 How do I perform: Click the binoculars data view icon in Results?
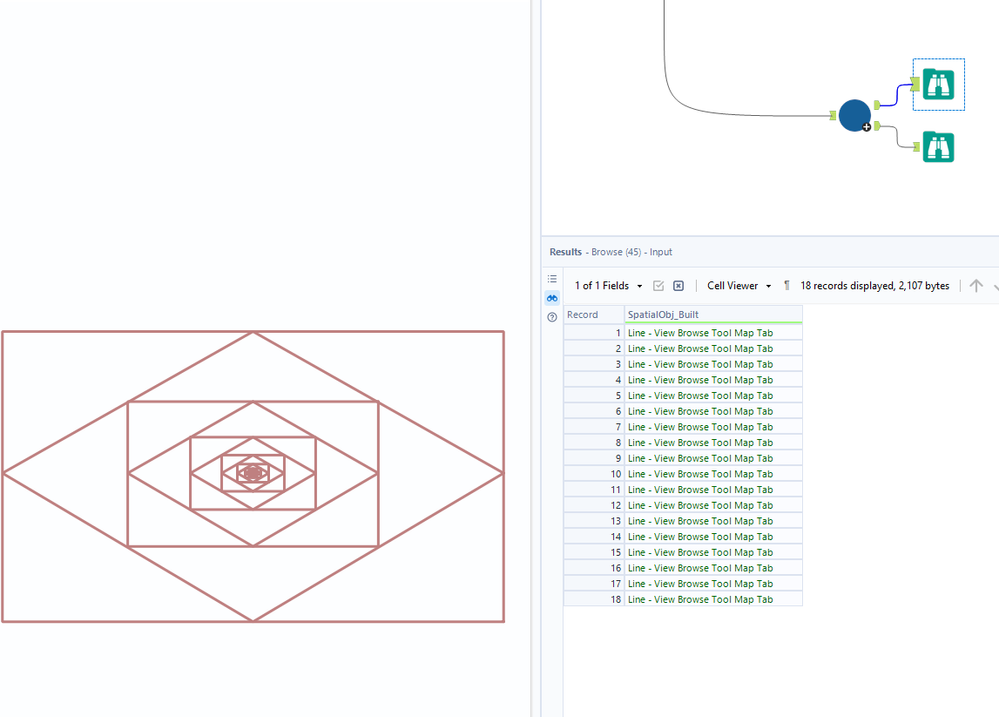[x=552, y=298]
